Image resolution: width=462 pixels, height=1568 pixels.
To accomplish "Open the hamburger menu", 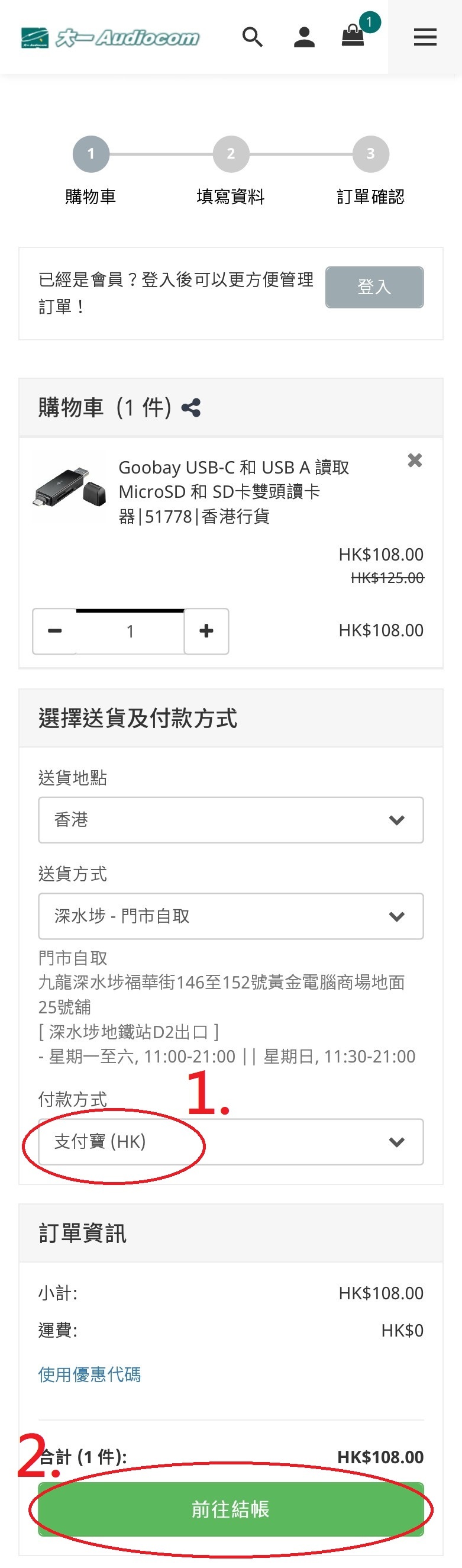I will tap(425, 37).
